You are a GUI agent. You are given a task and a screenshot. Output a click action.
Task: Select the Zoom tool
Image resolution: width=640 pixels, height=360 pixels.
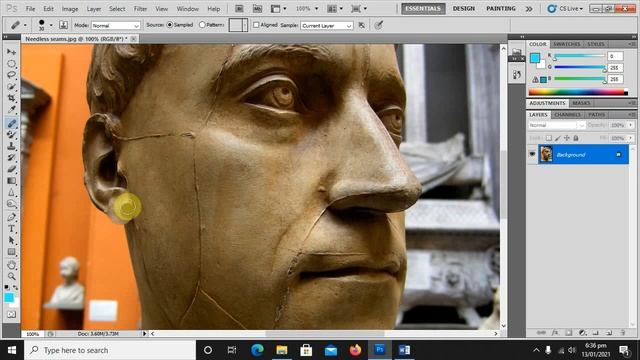point(11,276)
